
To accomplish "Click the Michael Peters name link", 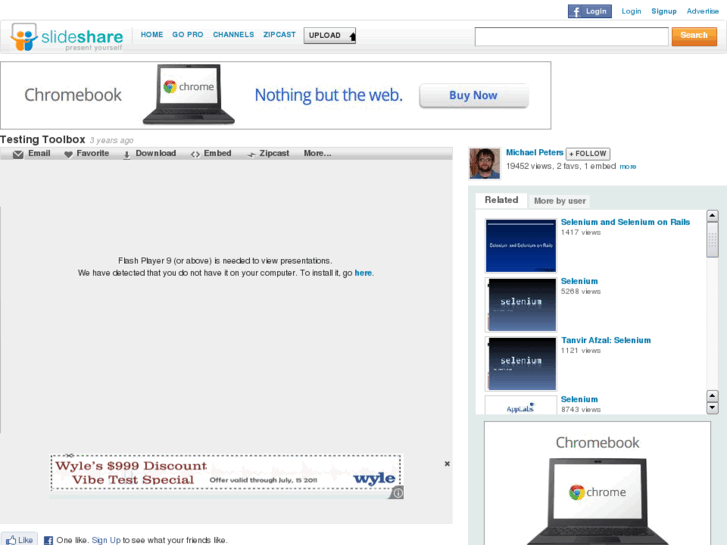I will coord(535,153).
